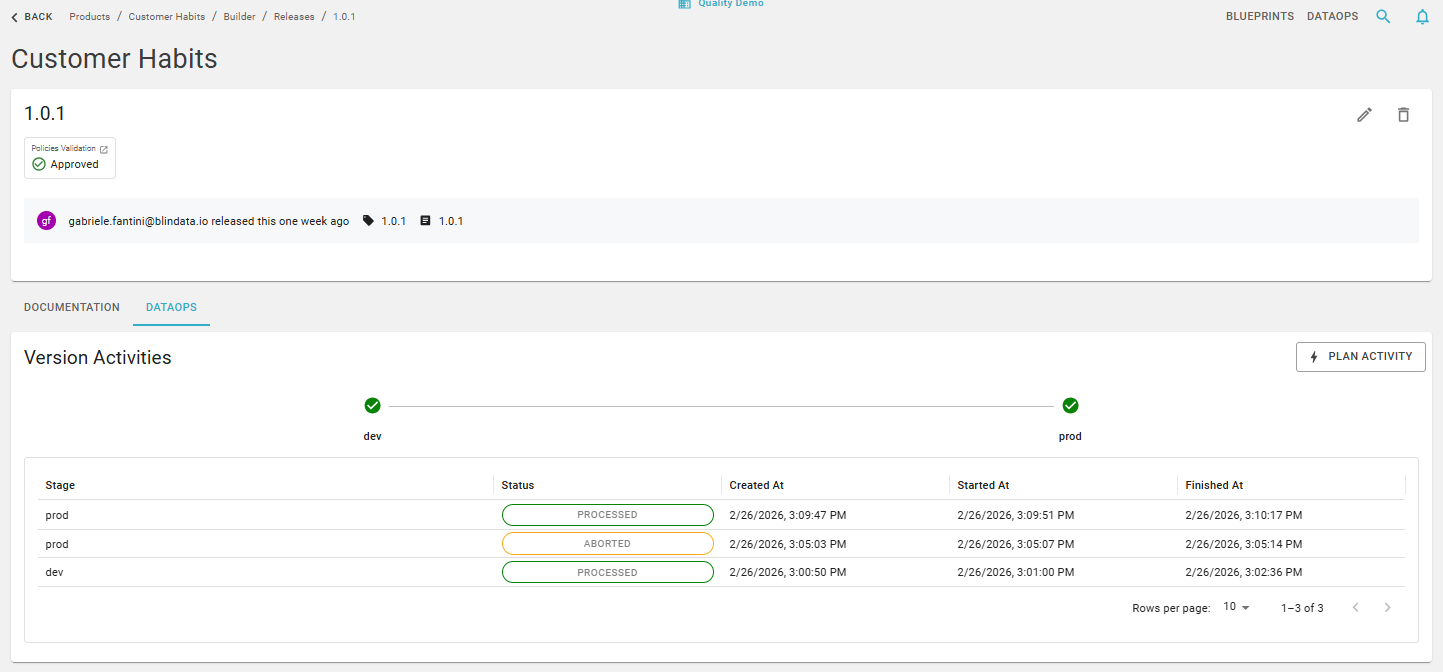1443x672 pixels.
Task: View notifications via the bell icon
Action: [x=1422, y=16]
